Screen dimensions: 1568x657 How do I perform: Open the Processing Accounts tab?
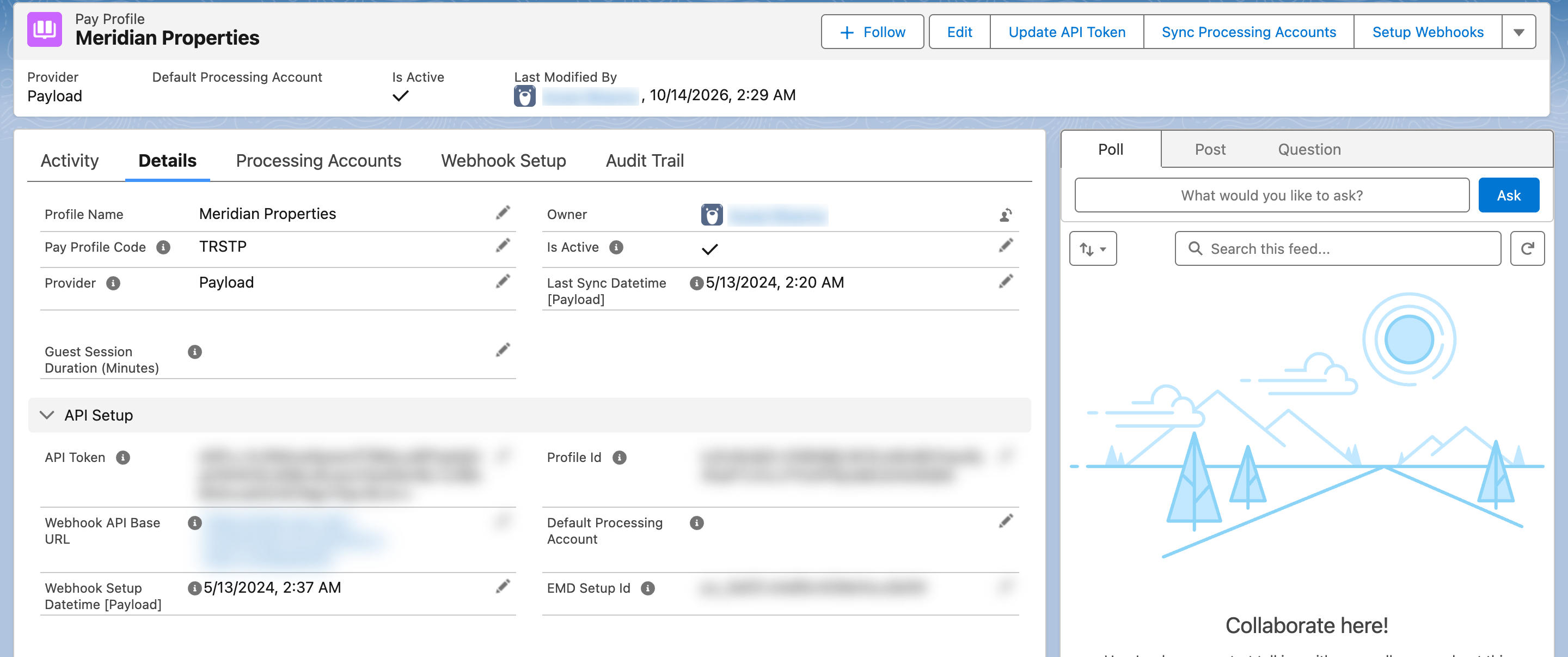pyautogui.click(x=318, y=161)
